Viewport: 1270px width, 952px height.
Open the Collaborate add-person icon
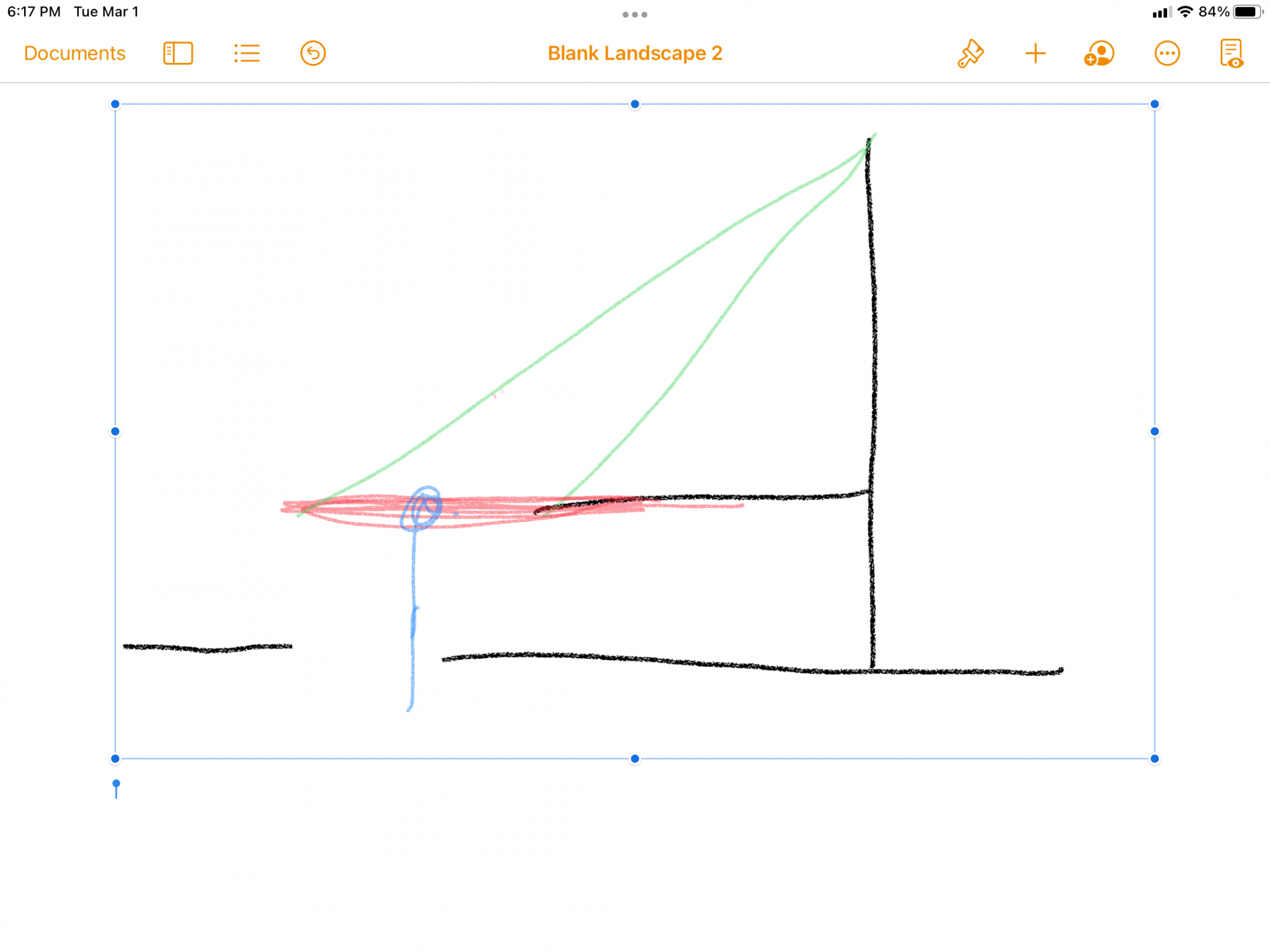pos(1099,53)
